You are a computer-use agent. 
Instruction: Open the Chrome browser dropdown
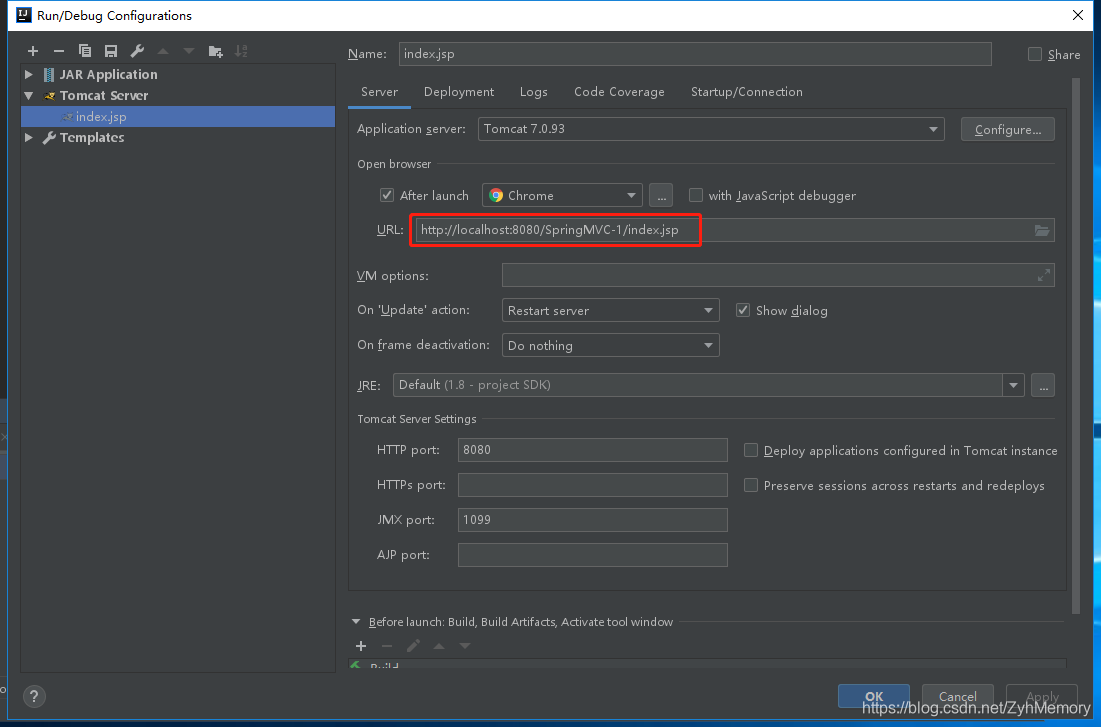[562, 195]
